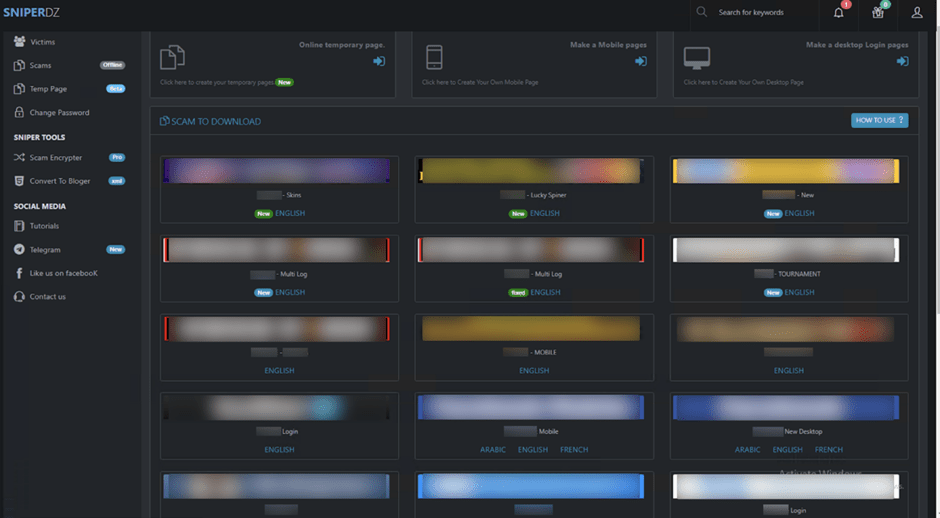Click ENGLISH link under the Lucky Spiner item
This screenshot has width=940, height=518.
(545, 213)
